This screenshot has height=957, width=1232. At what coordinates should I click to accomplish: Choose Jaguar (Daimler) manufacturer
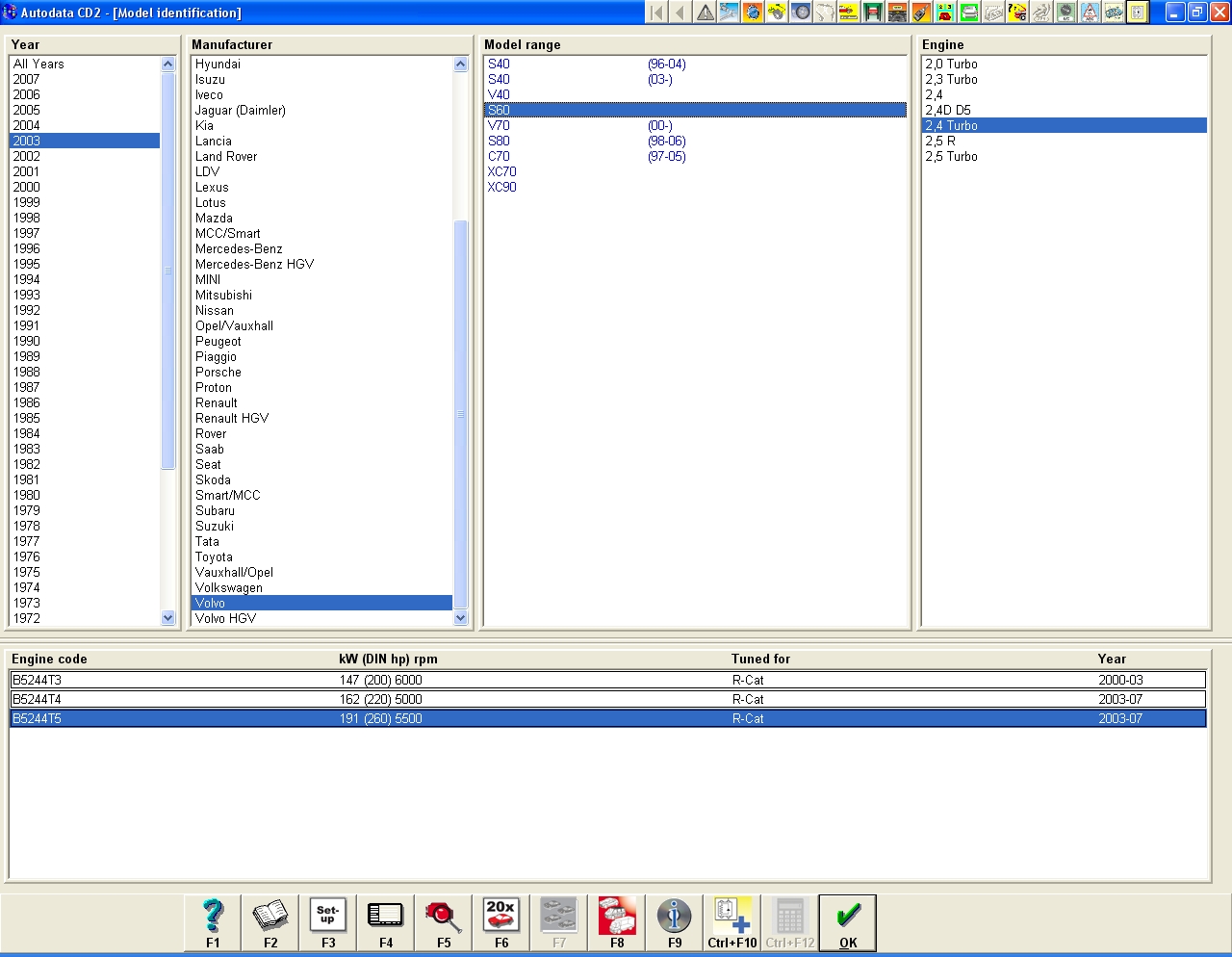[x=321, y=110]
